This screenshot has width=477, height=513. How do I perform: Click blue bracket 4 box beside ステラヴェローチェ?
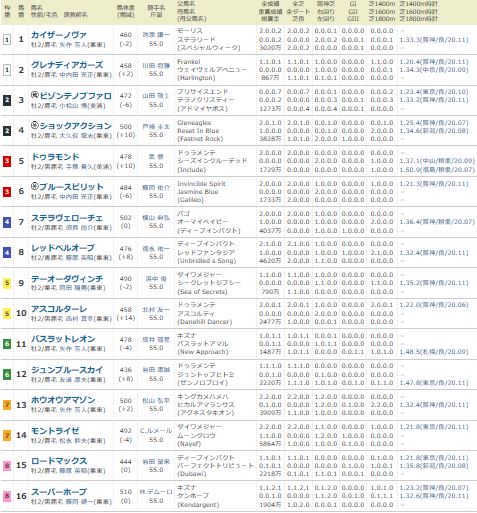point(7,222)
